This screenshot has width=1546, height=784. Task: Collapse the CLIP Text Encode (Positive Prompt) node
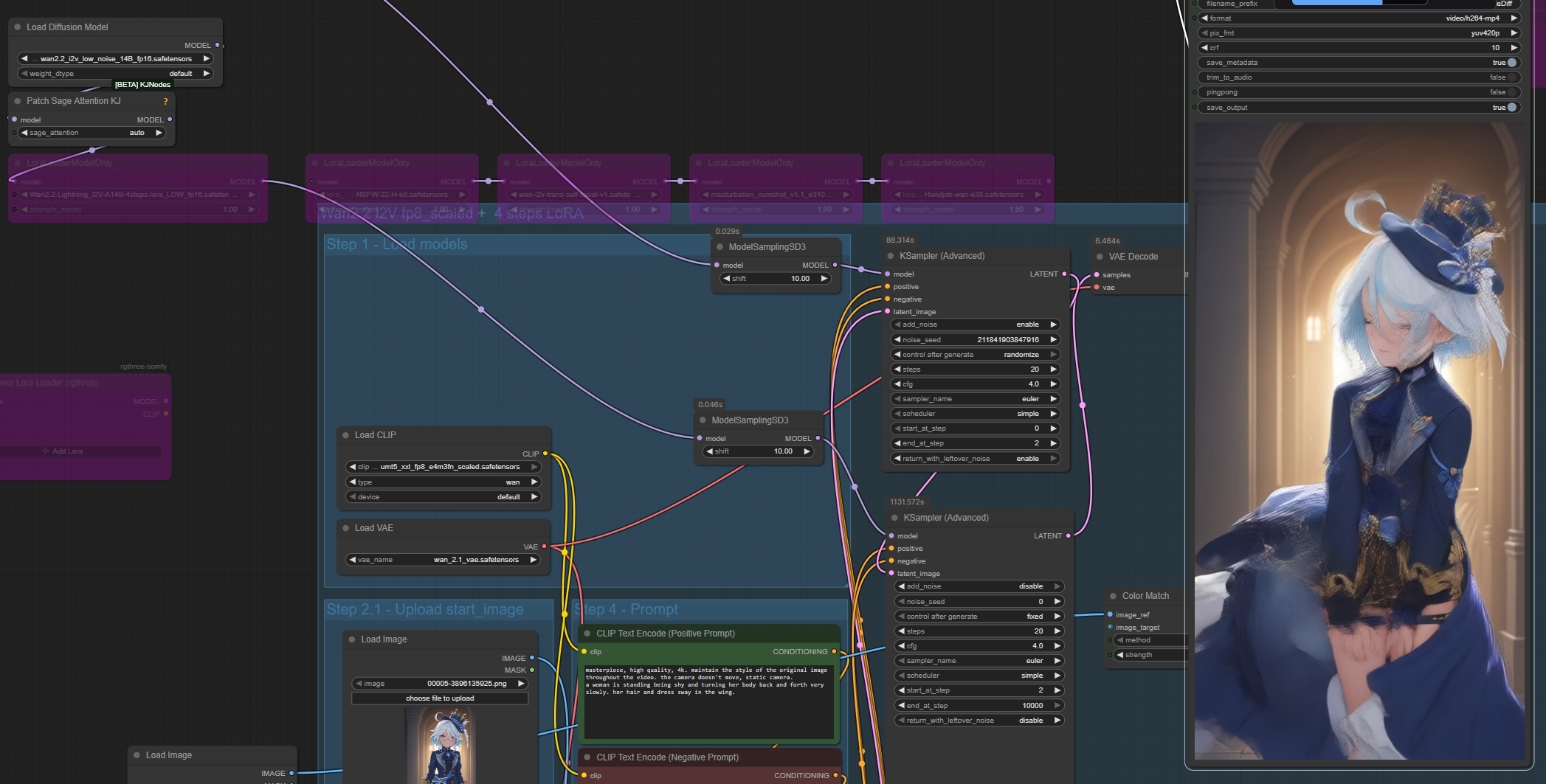[x=587, y=634]
